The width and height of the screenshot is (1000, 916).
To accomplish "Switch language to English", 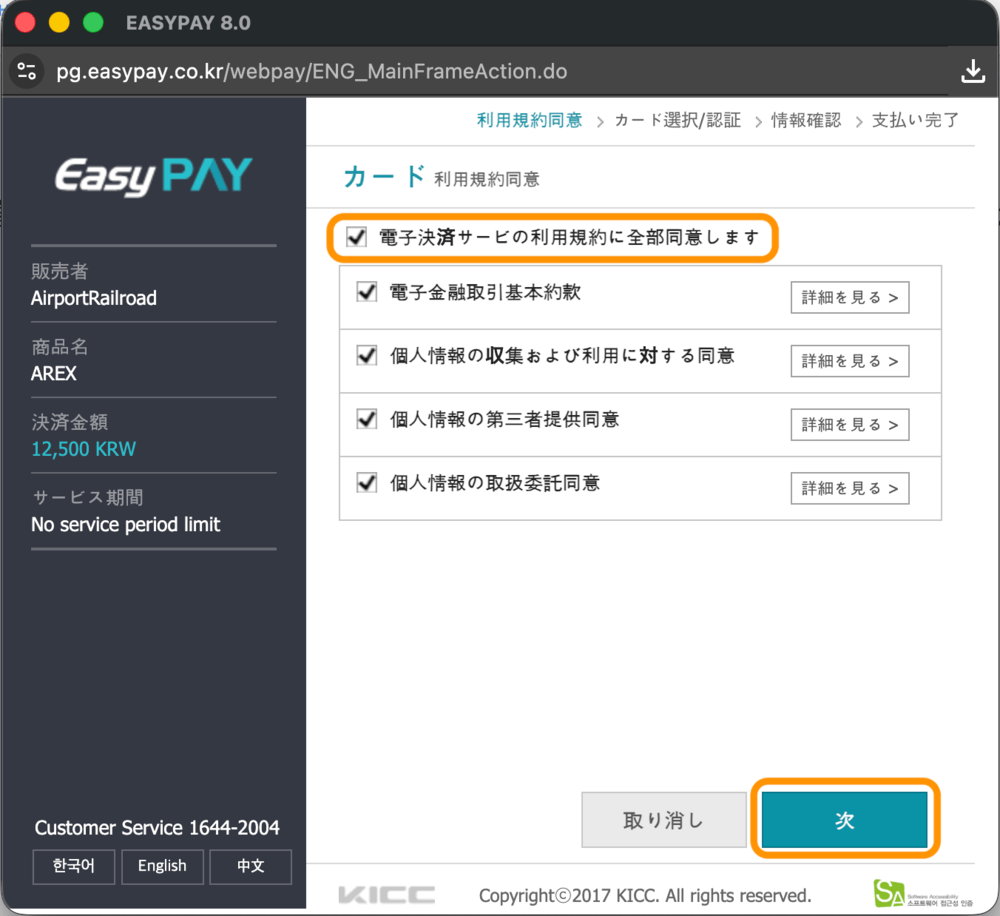I will point(162,866).
